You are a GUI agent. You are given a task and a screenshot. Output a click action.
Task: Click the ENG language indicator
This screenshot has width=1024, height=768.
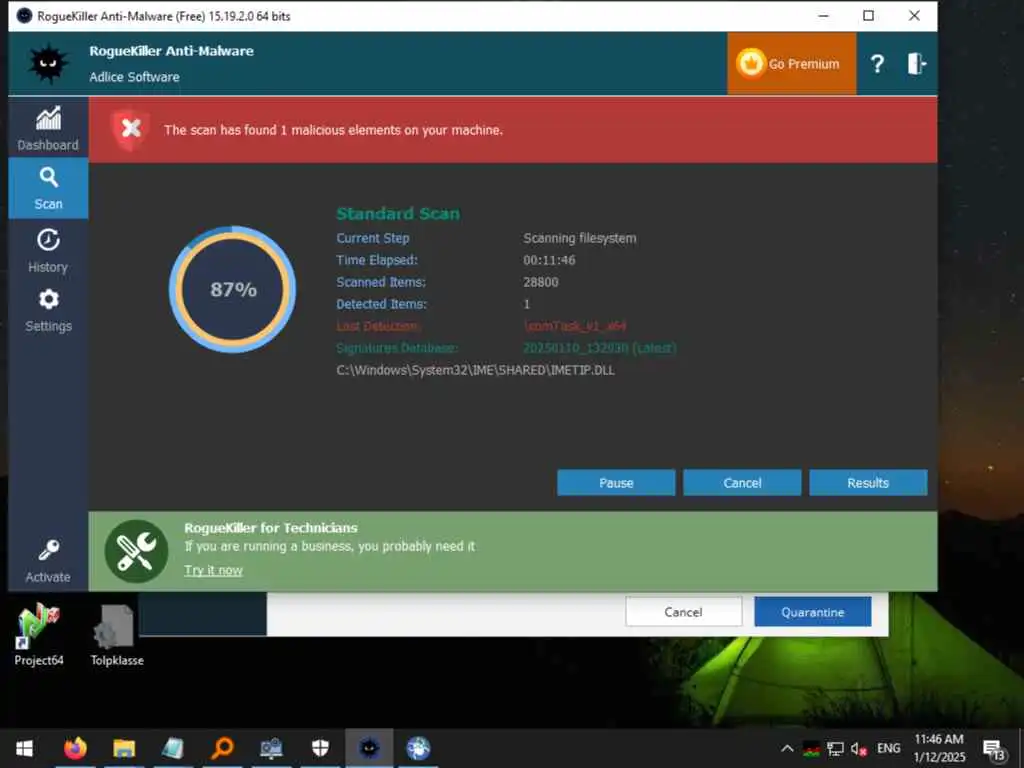click(x=888, y=748)
